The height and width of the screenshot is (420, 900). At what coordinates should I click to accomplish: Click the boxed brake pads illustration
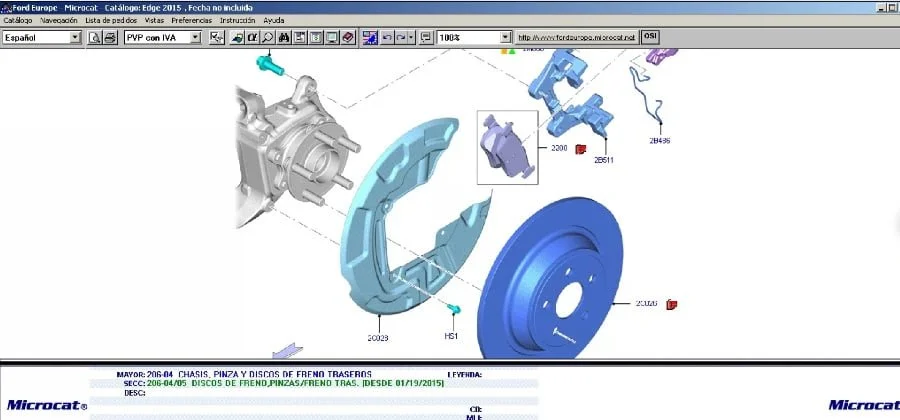(507, 147)
